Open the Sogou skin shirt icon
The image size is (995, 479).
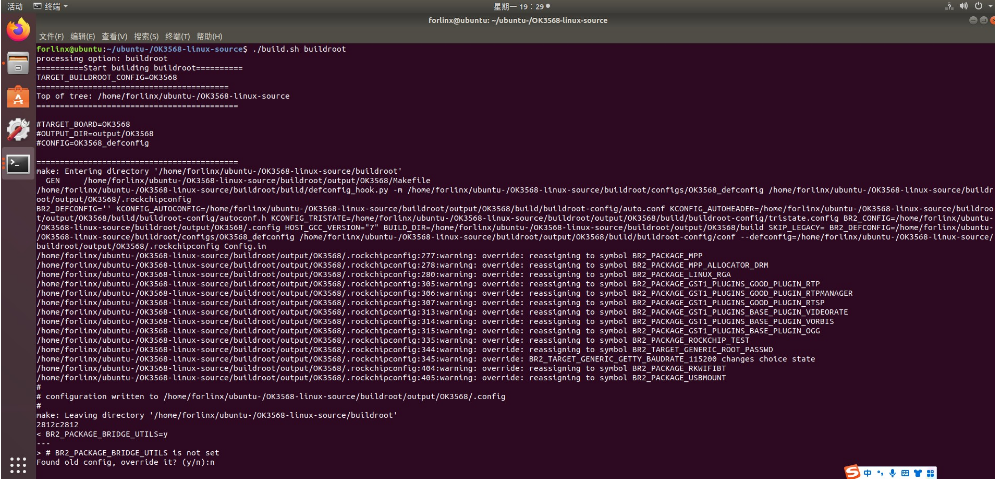point(918,473)
